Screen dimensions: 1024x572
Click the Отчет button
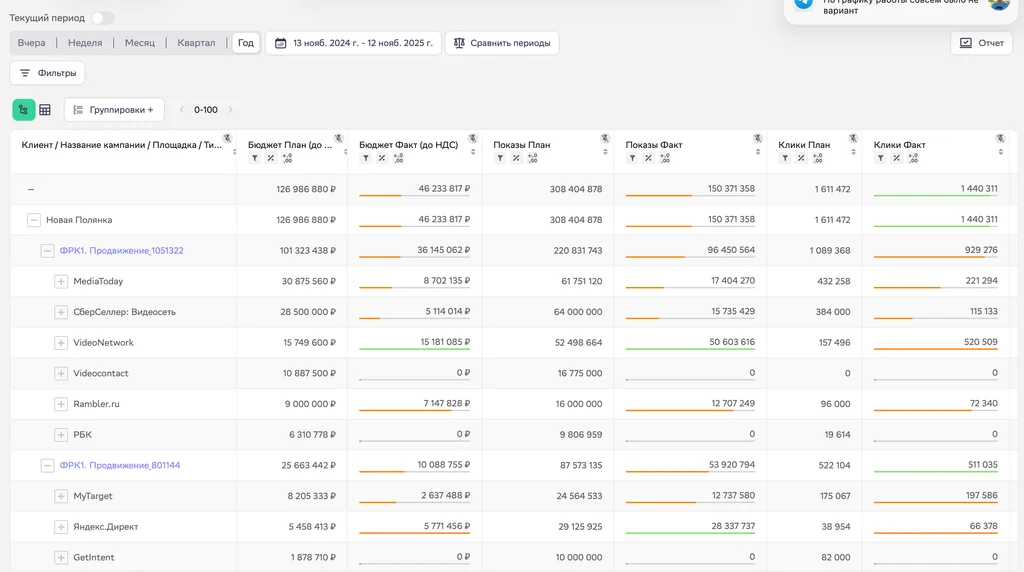pos(981,43)
